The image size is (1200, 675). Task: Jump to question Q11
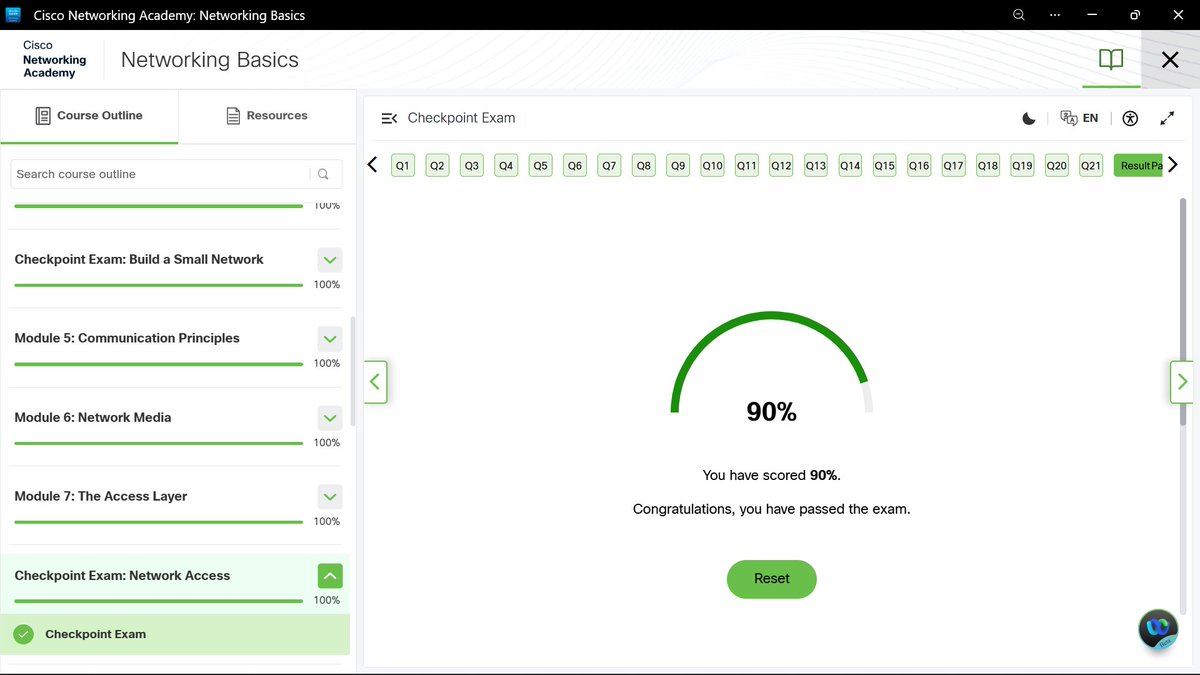(746, 166)
